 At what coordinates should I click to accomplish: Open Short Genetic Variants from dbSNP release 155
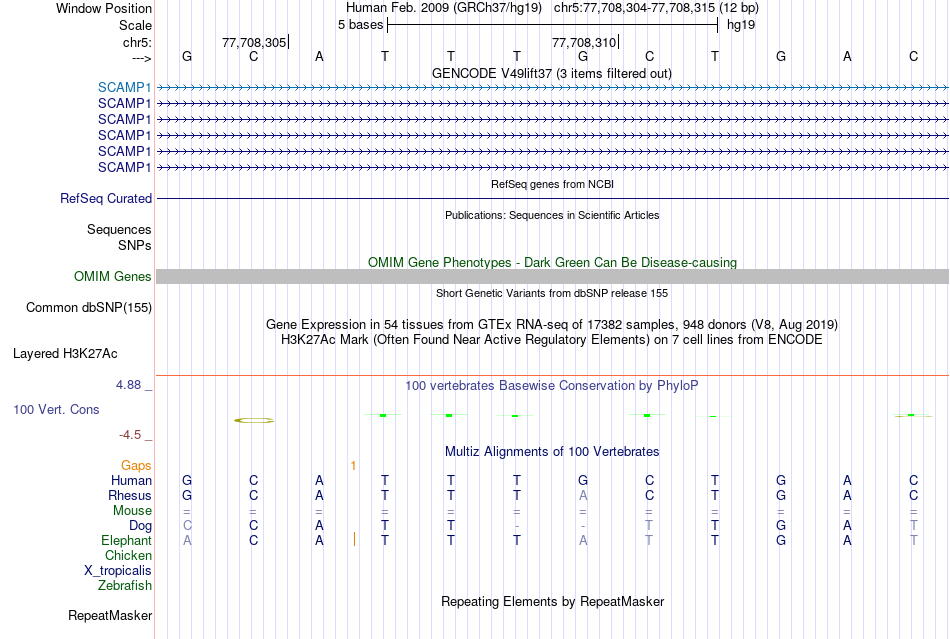(x=552, y=293)
